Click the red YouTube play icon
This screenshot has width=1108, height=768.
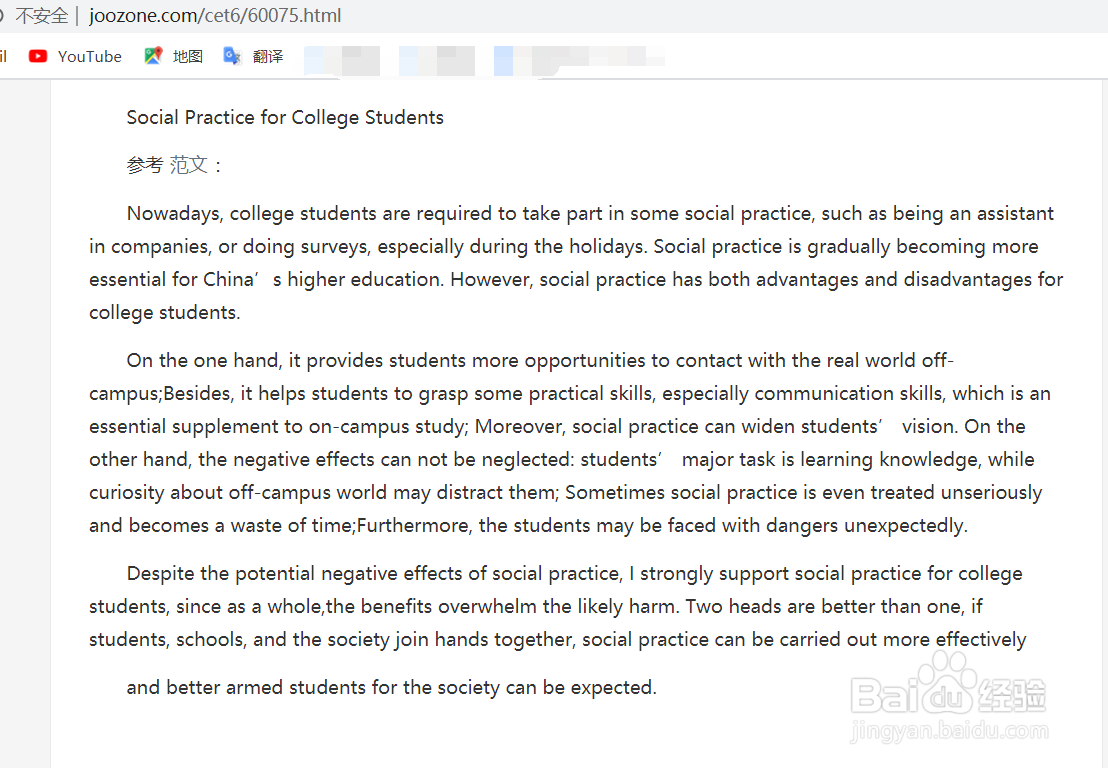[38, 56]
